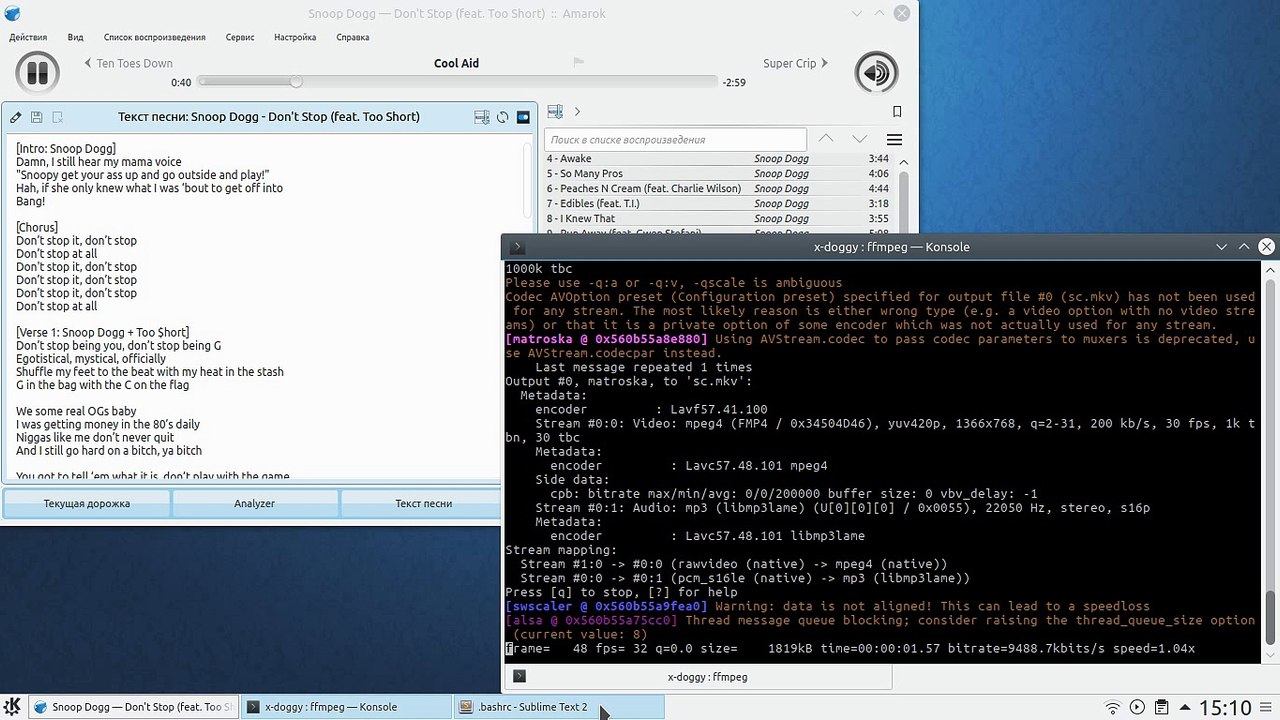
Task: Click the slider handle on the progress bar
Action: coord(296,82)
